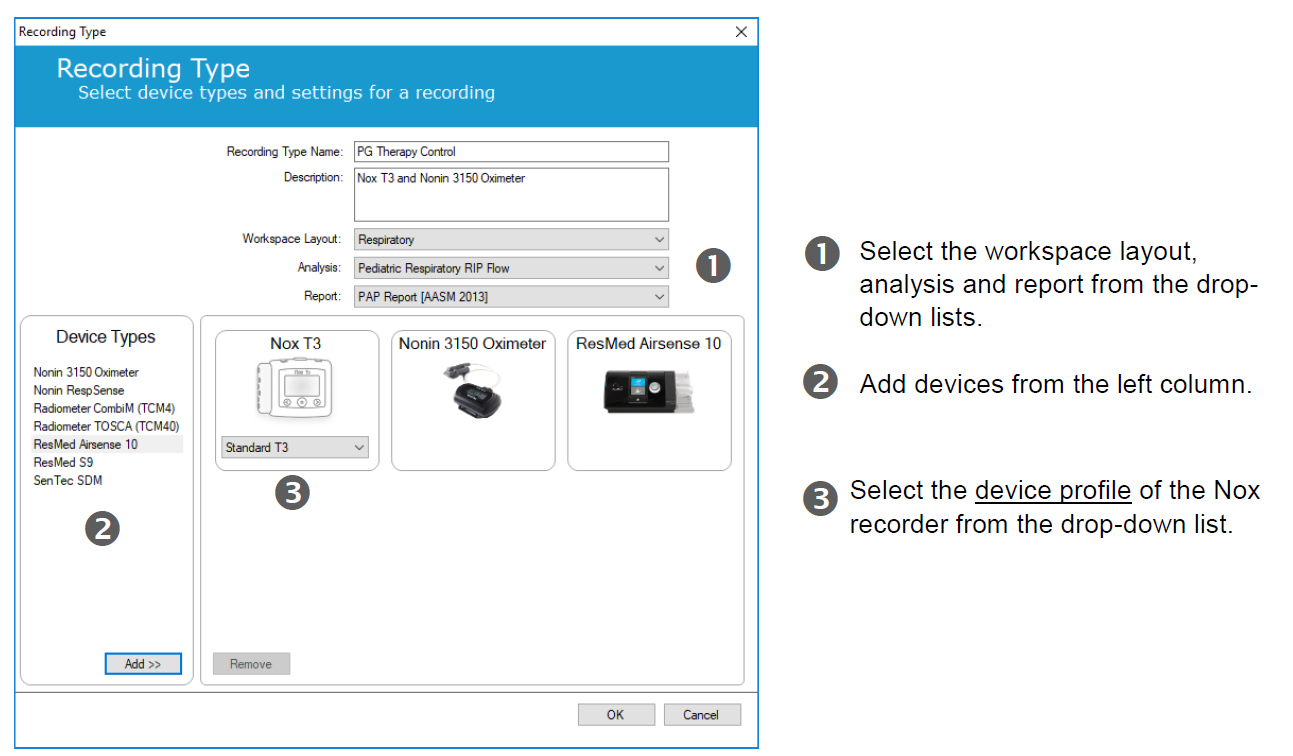Select the ResMed Airsense 10 device card
The image size is (1293, 756).
(648, 400)
